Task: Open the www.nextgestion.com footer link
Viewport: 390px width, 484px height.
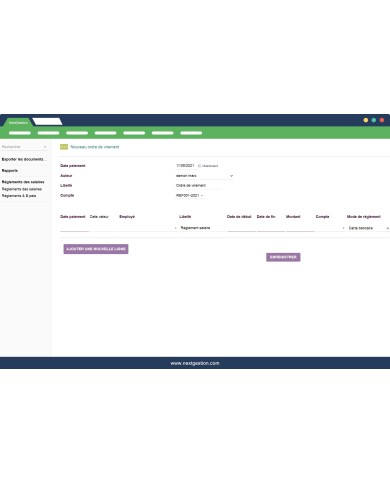Action: click(195, 363)
